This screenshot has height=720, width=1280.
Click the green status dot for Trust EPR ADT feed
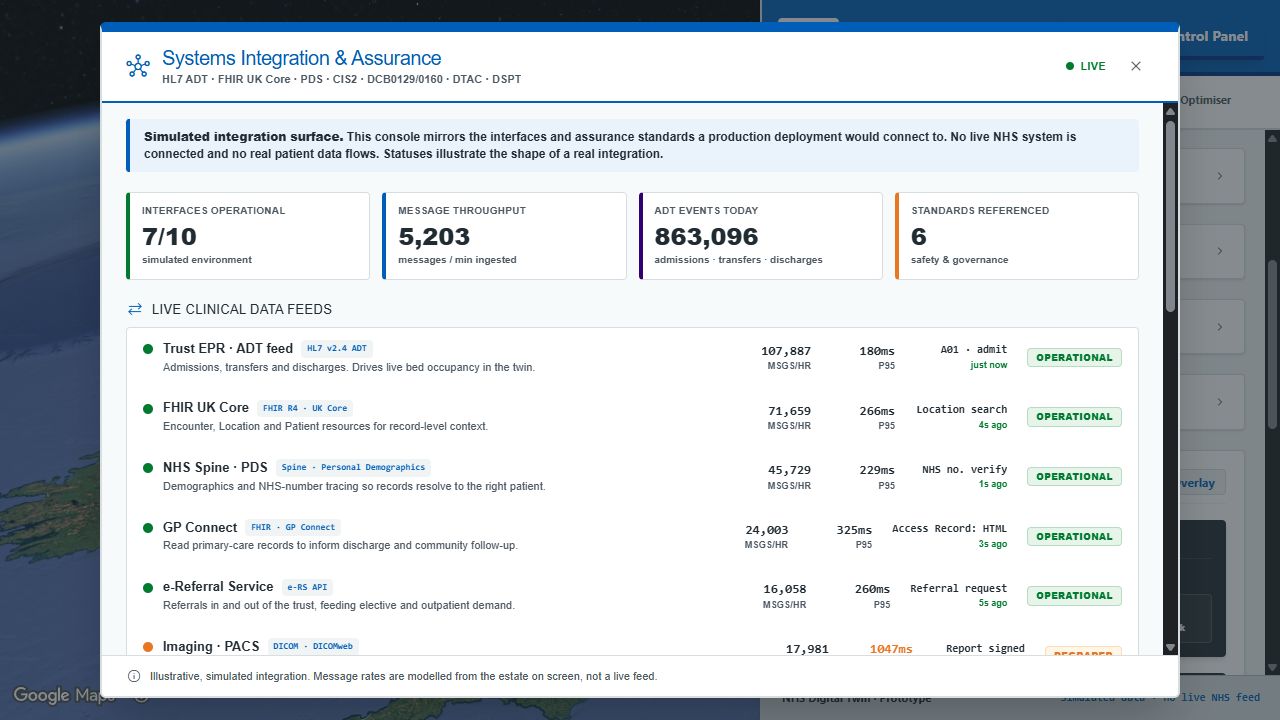point(148,349)
